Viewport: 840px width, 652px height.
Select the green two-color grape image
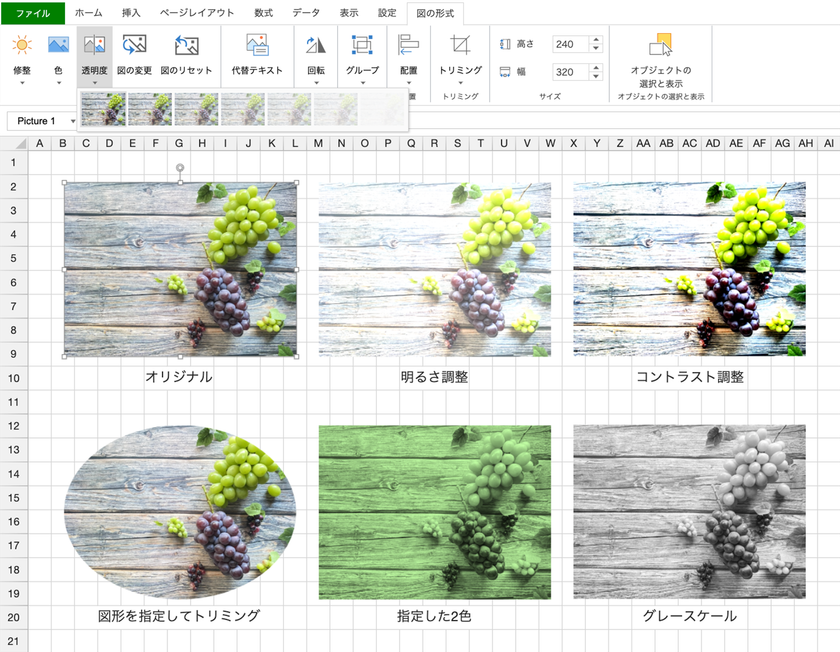coord(435,512)
